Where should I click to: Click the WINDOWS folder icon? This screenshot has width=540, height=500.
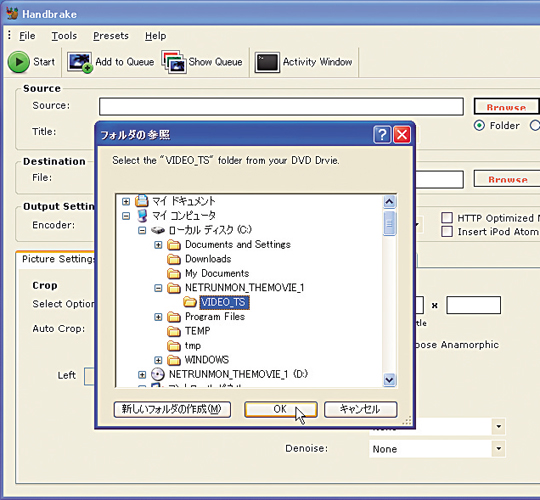(174, 360)
